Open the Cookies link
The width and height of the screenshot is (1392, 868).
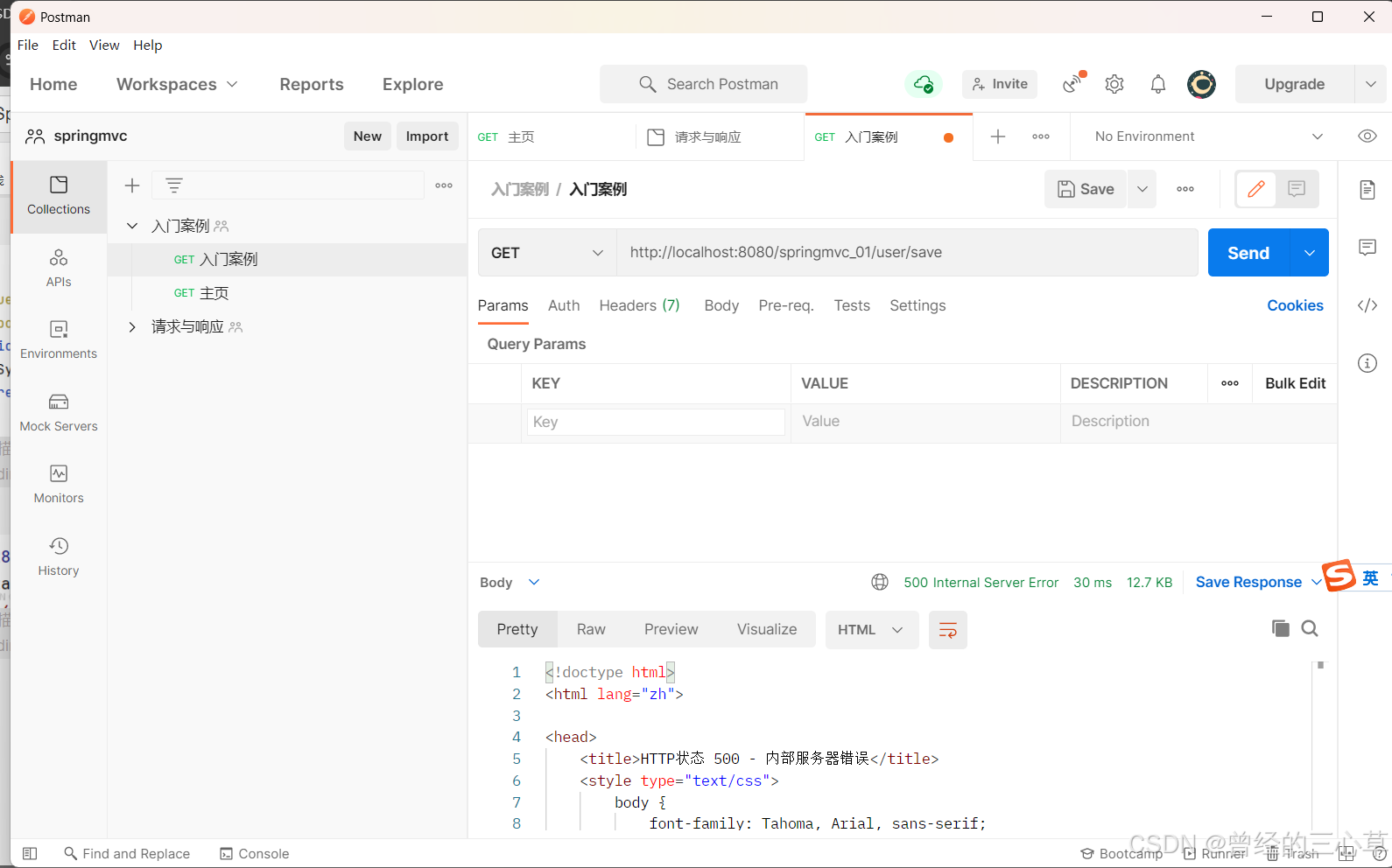[1295, 305]
